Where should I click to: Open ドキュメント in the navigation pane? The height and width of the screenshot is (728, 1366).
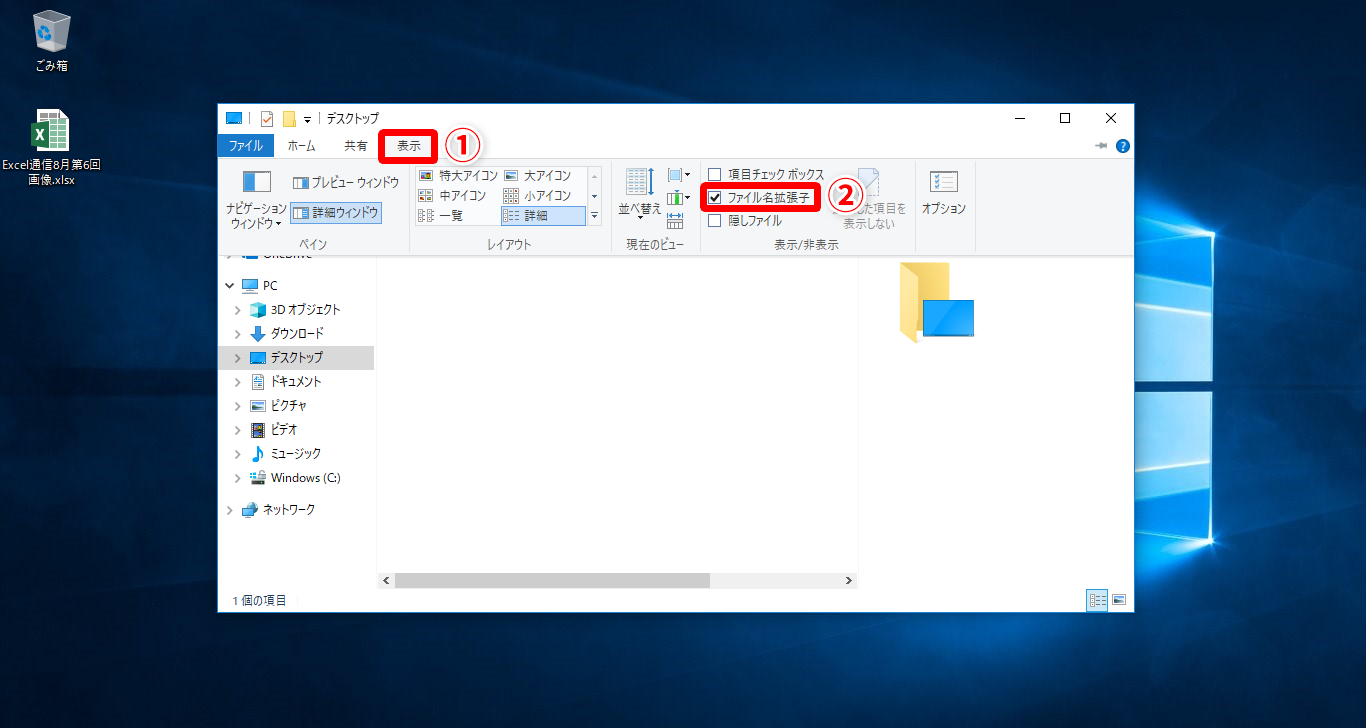[x=286, y=381]
